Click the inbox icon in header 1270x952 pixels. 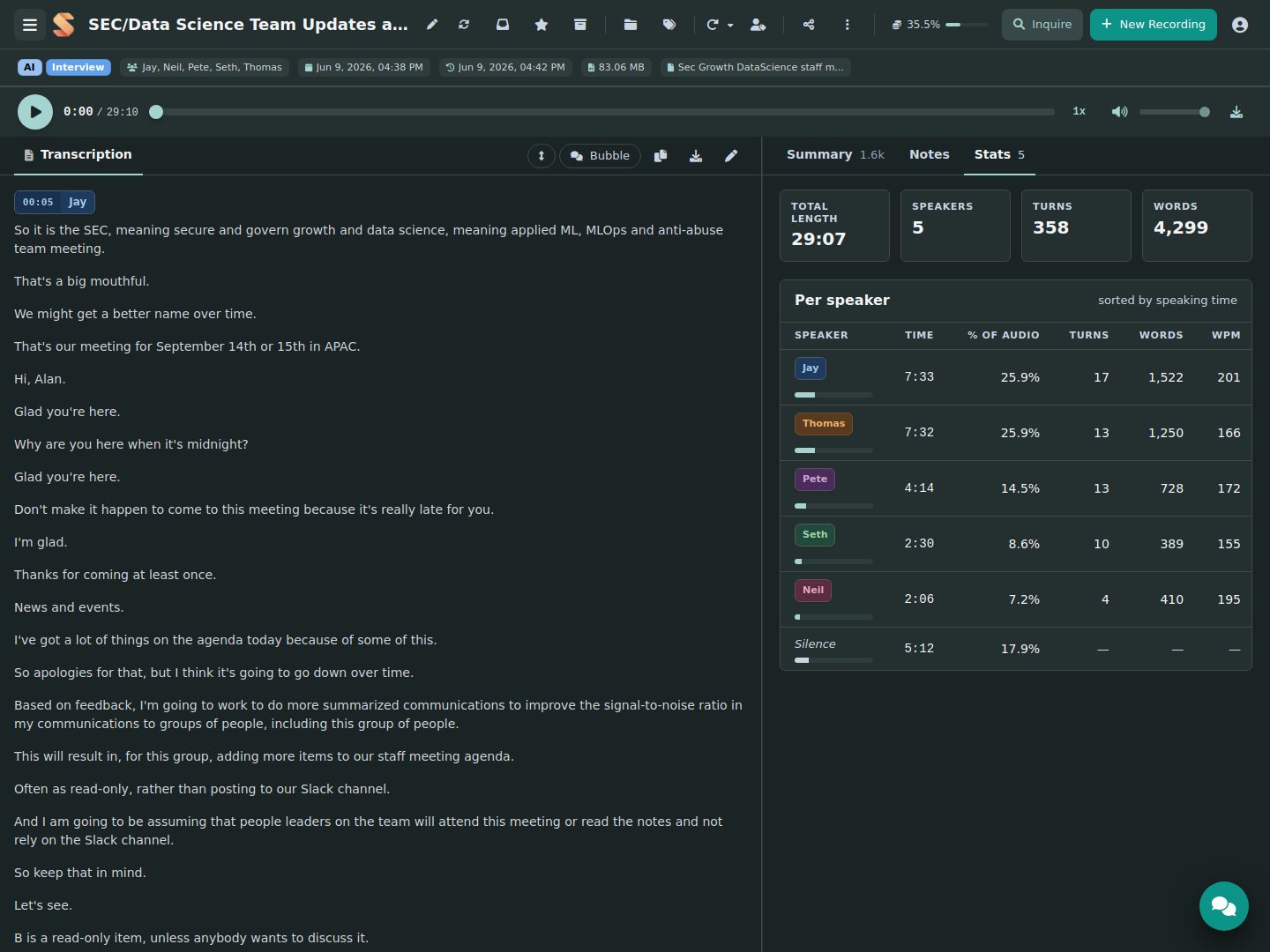pos(503,25)
